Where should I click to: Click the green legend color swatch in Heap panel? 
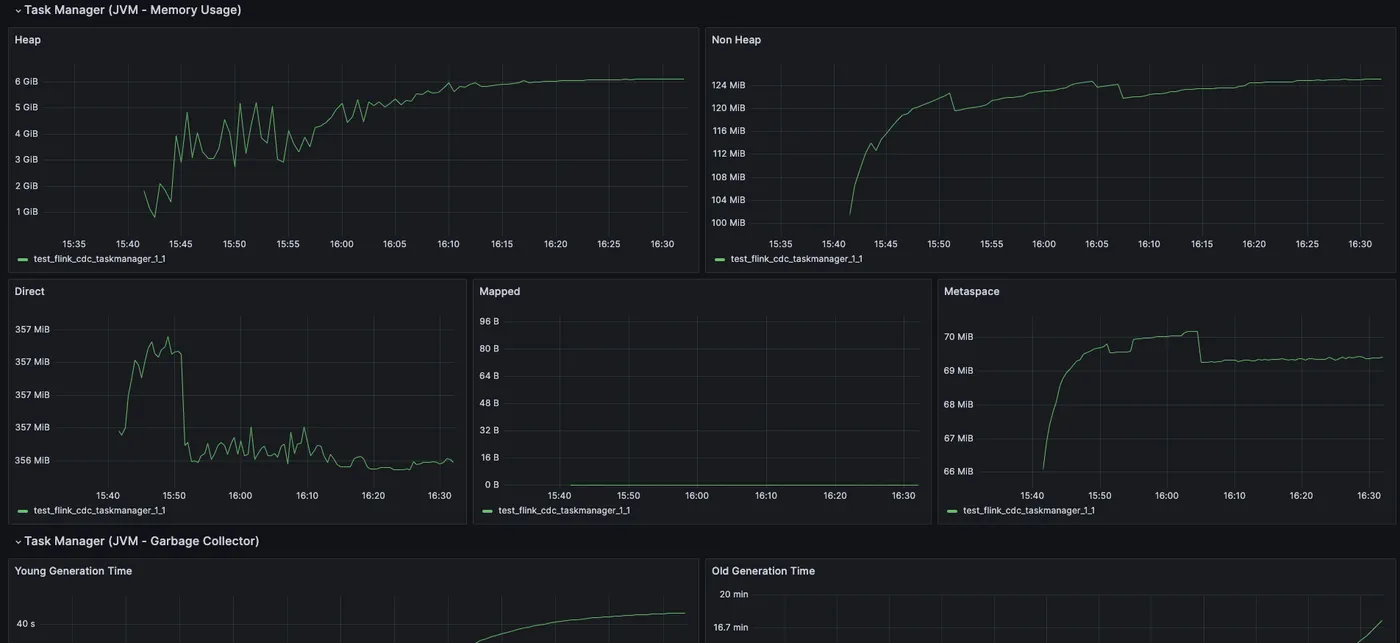coord(23,259)
